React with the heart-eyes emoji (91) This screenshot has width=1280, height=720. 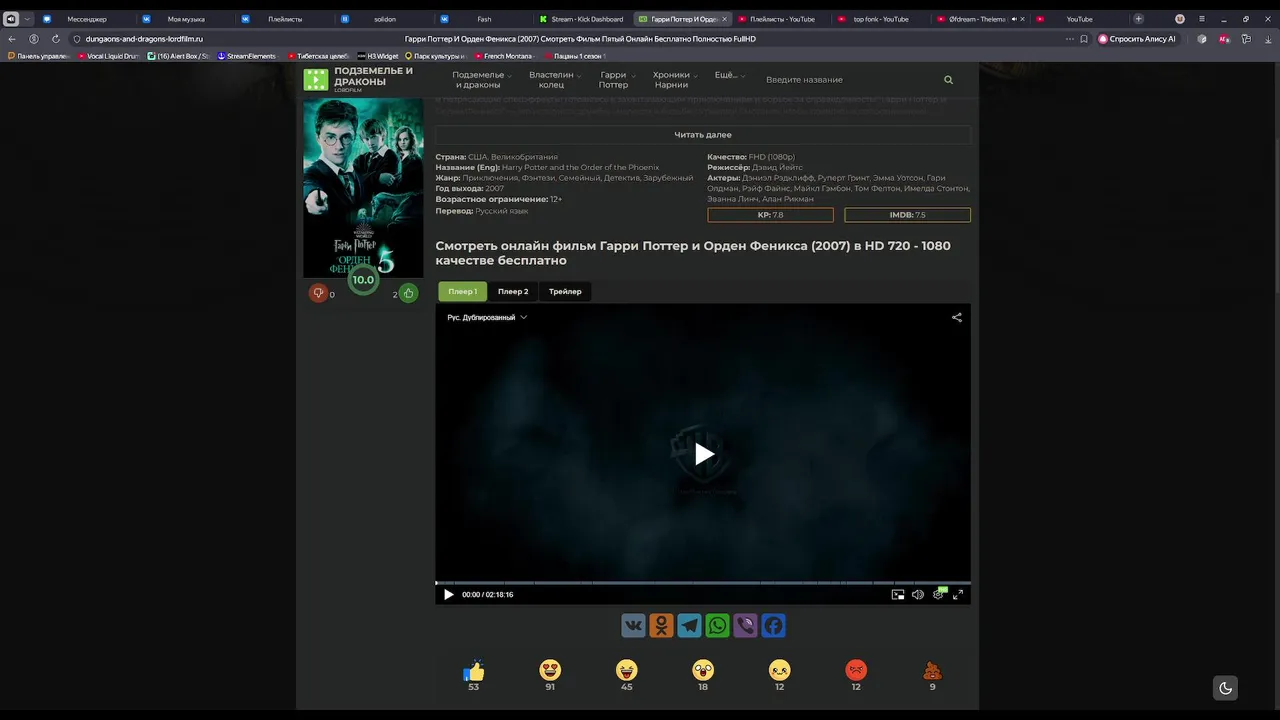(550, 670)
